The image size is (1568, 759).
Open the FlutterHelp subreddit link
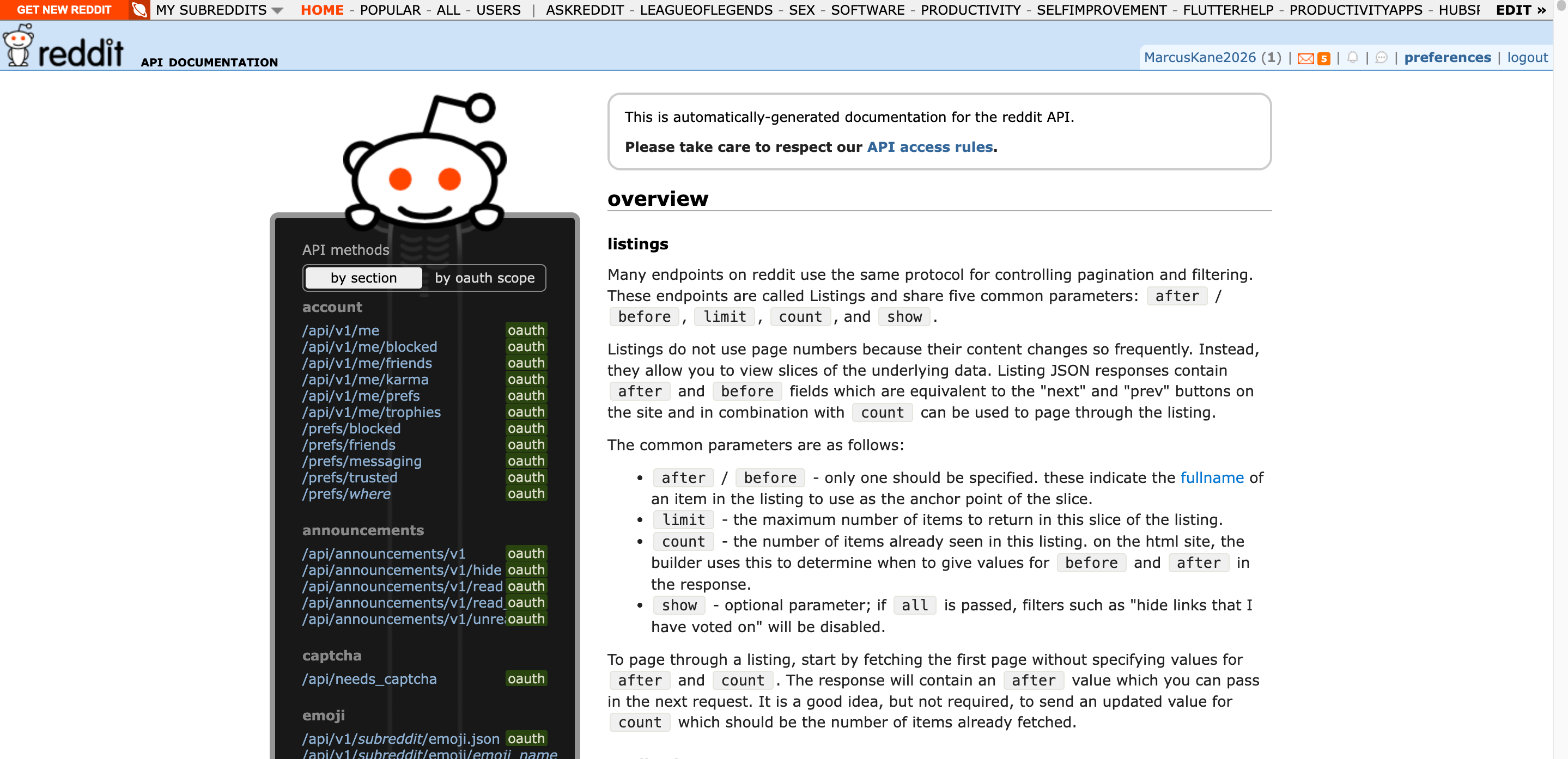1229,10
